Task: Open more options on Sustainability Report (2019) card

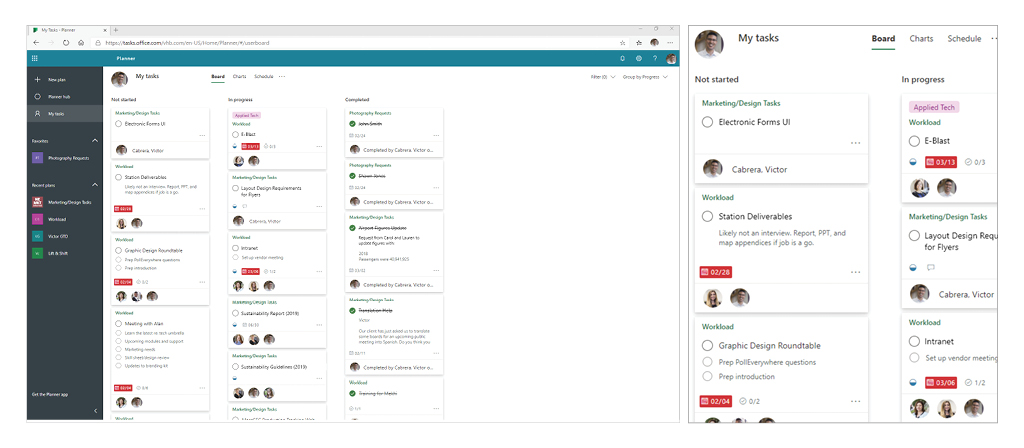Action: click(319, 325)
